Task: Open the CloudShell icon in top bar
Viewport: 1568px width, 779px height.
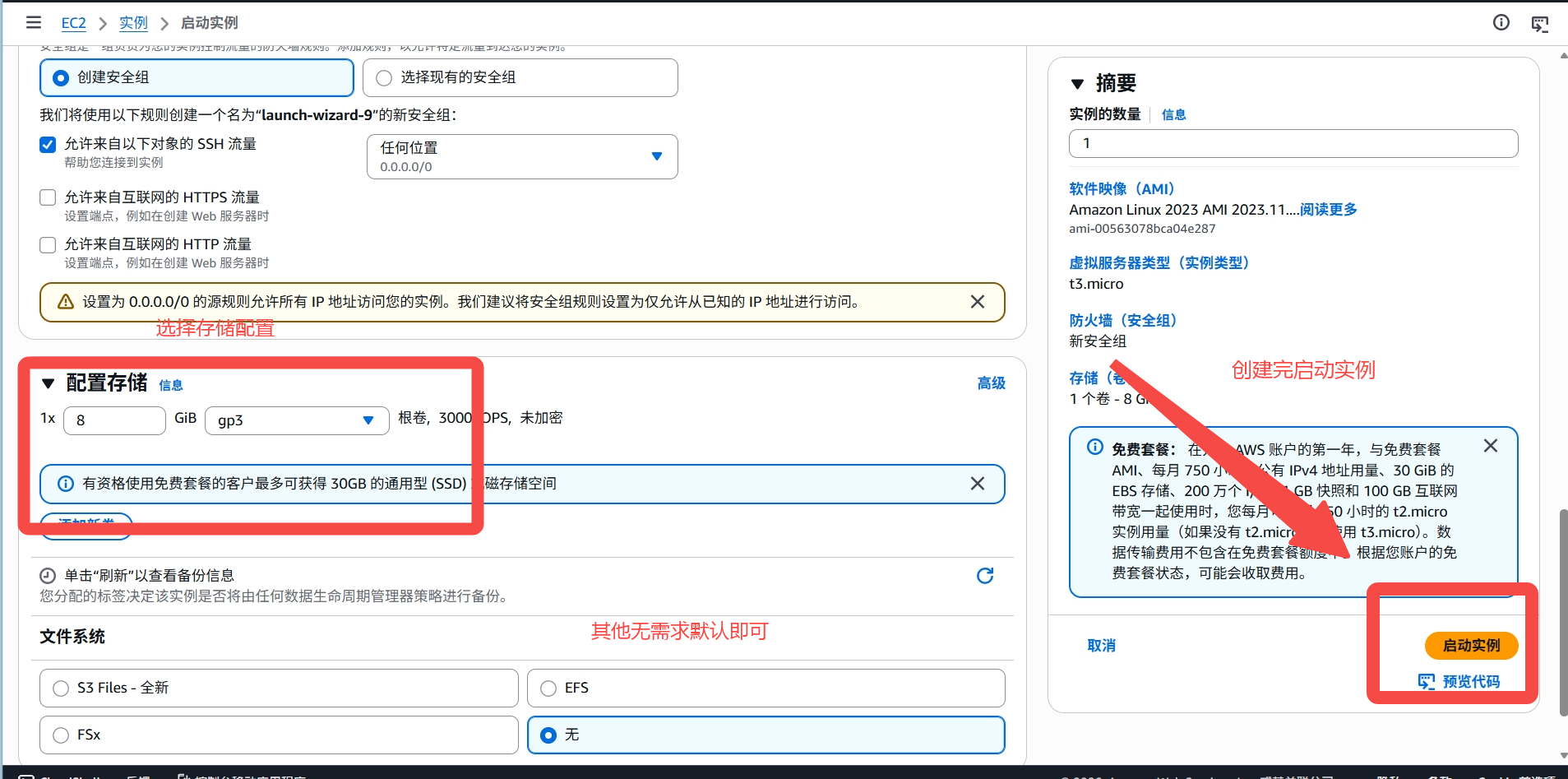Action: click(x=1540, y=23)
